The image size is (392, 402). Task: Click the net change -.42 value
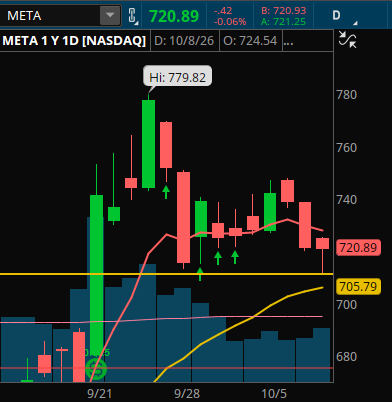(x=223, y=11)
